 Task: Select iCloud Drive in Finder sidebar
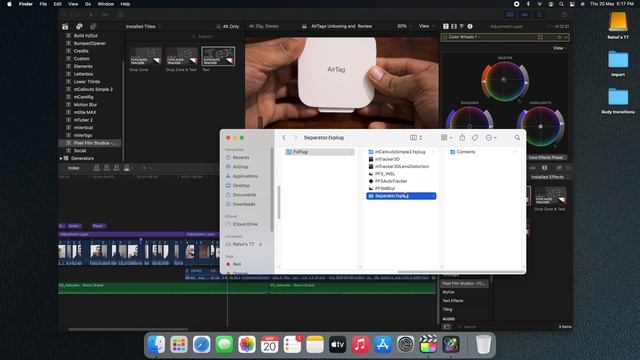(x=245, y=224)
